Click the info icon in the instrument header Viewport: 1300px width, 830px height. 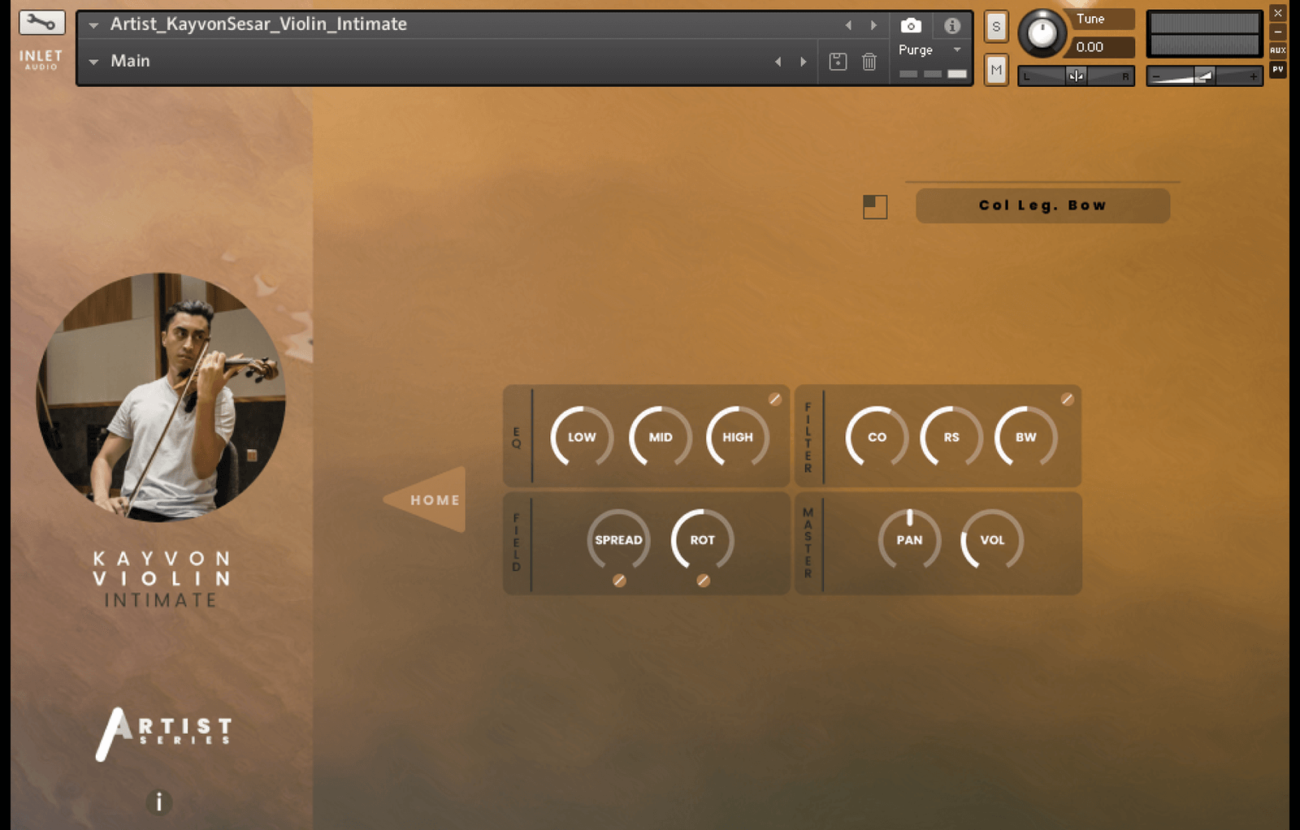click(952, 25)
